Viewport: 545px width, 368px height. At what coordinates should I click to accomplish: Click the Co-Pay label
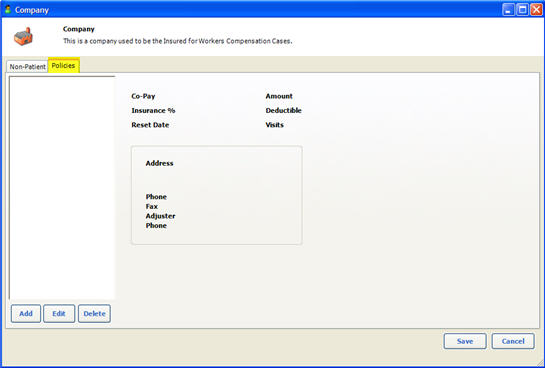[143, 96]
